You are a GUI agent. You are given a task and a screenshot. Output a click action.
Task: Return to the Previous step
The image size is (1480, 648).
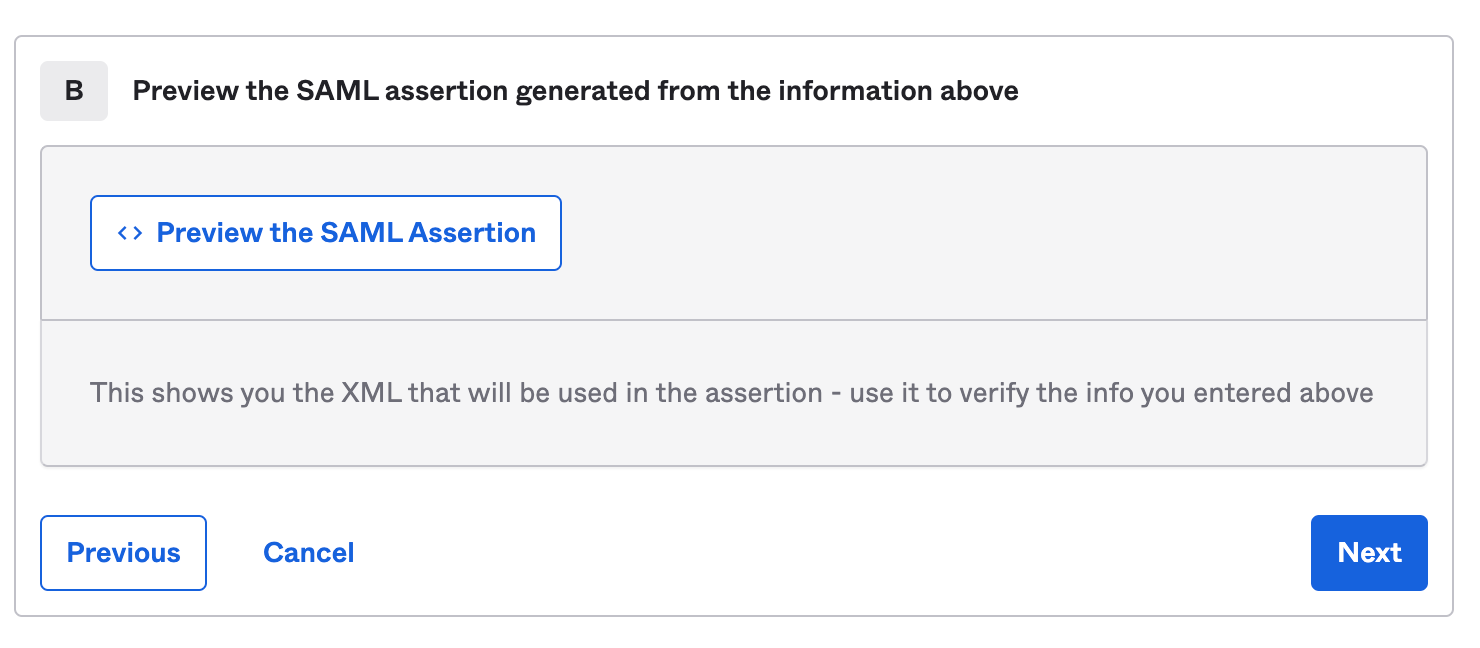(123, 553)
